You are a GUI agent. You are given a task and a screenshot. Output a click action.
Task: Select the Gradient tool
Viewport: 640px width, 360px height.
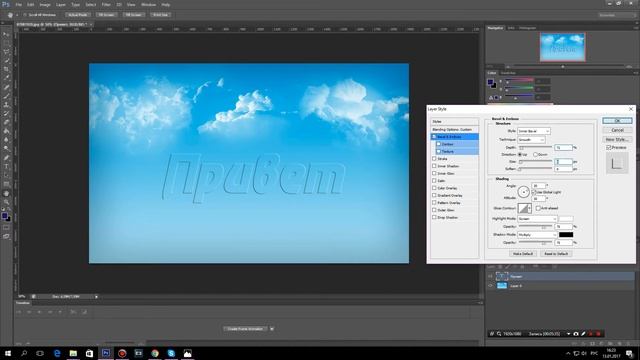pos(6,131)
